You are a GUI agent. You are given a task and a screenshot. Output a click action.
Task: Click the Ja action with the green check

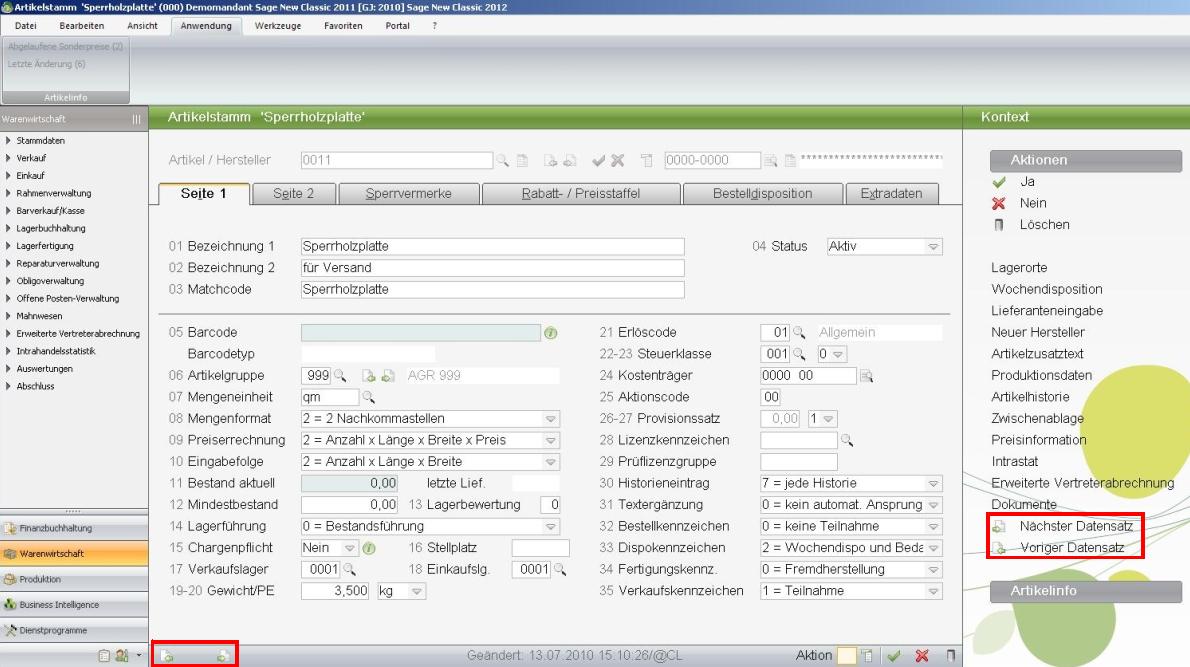1028,181
